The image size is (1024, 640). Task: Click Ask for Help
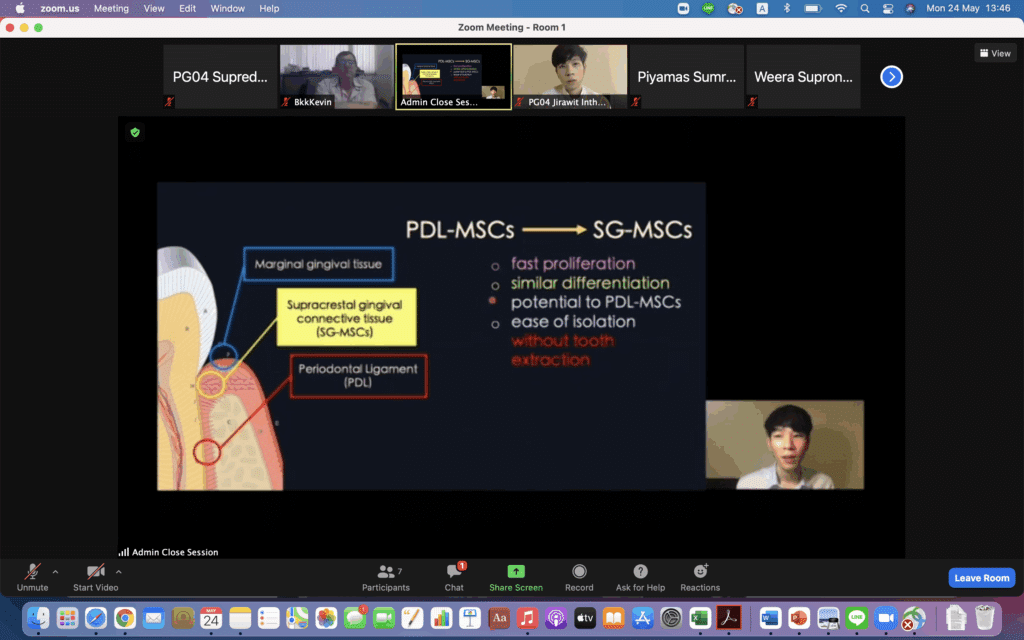click(x=640, y=577)
